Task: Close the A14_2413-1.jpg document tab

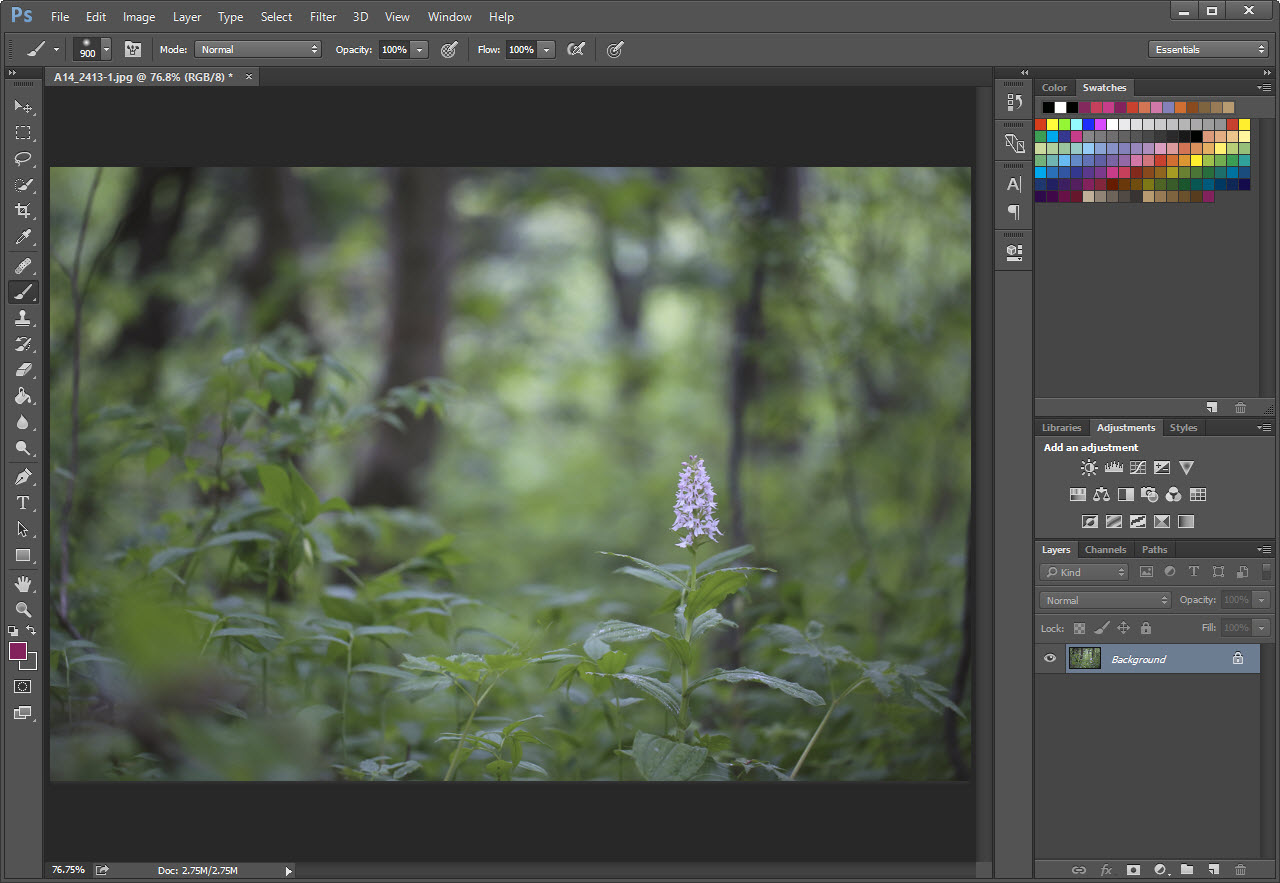Action: point(248,77)
